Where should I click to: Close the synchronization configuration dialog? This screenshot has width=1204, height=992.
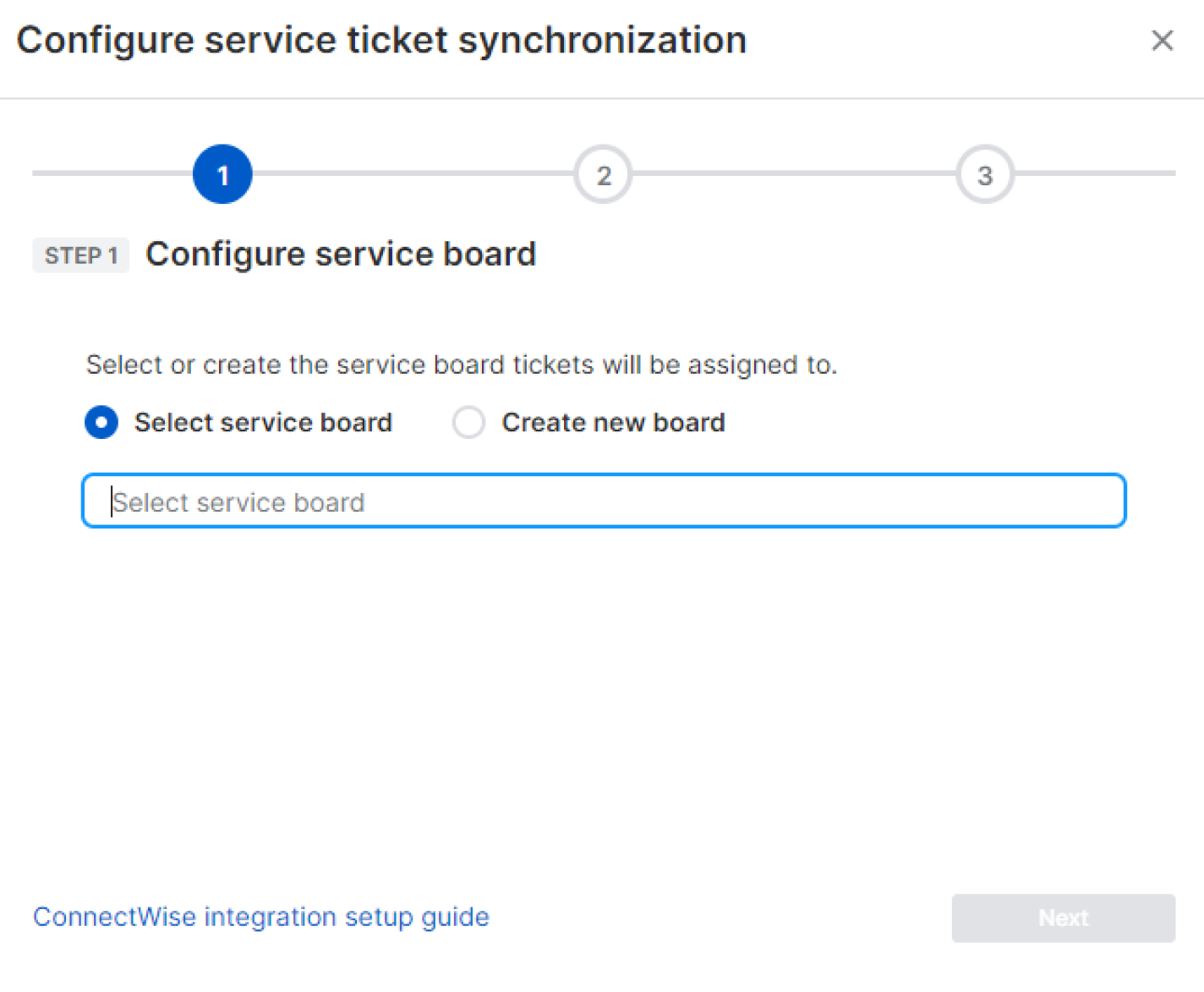[x=1163, y=40]
